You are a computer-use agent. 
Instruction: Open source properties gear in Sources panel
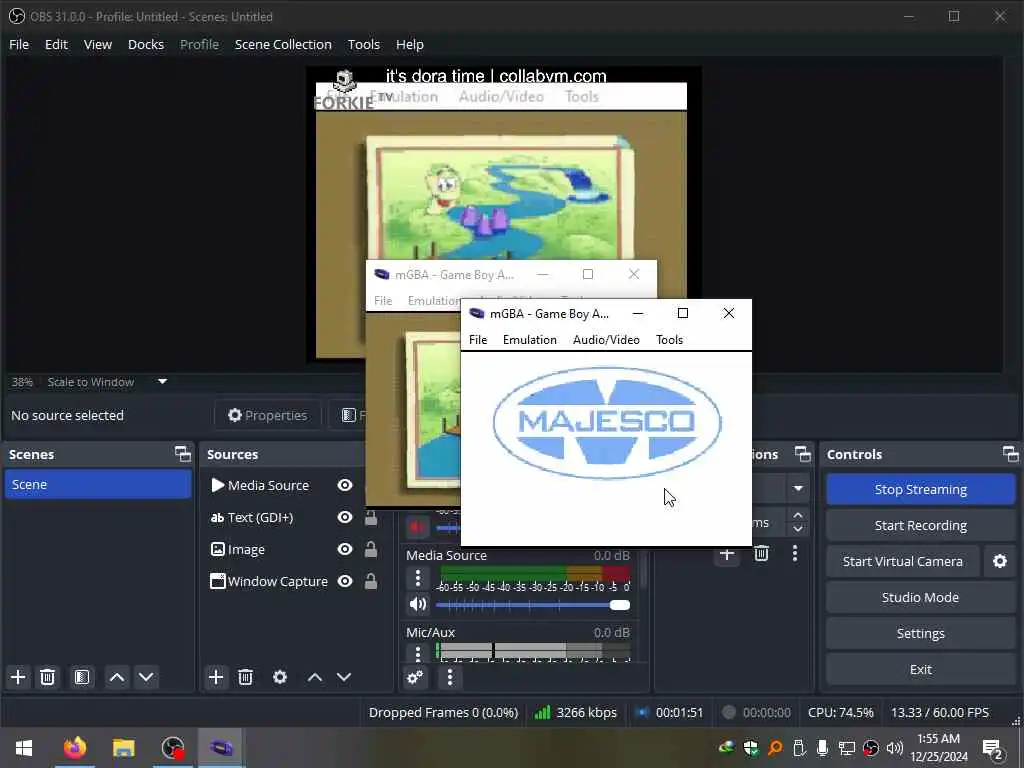(x=280, y=677)
